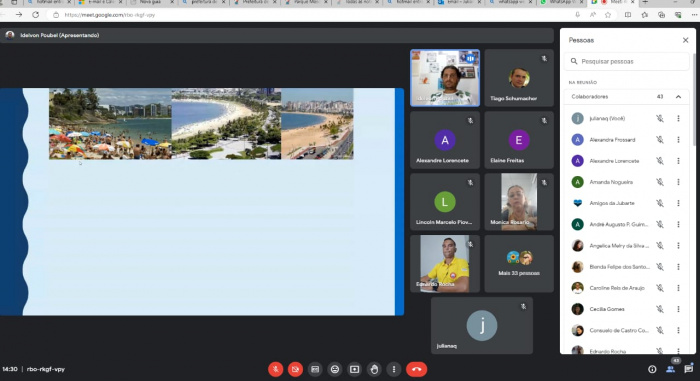700x381 pixels.
Task: Open more options in call controls
Action: click(394, 369)
